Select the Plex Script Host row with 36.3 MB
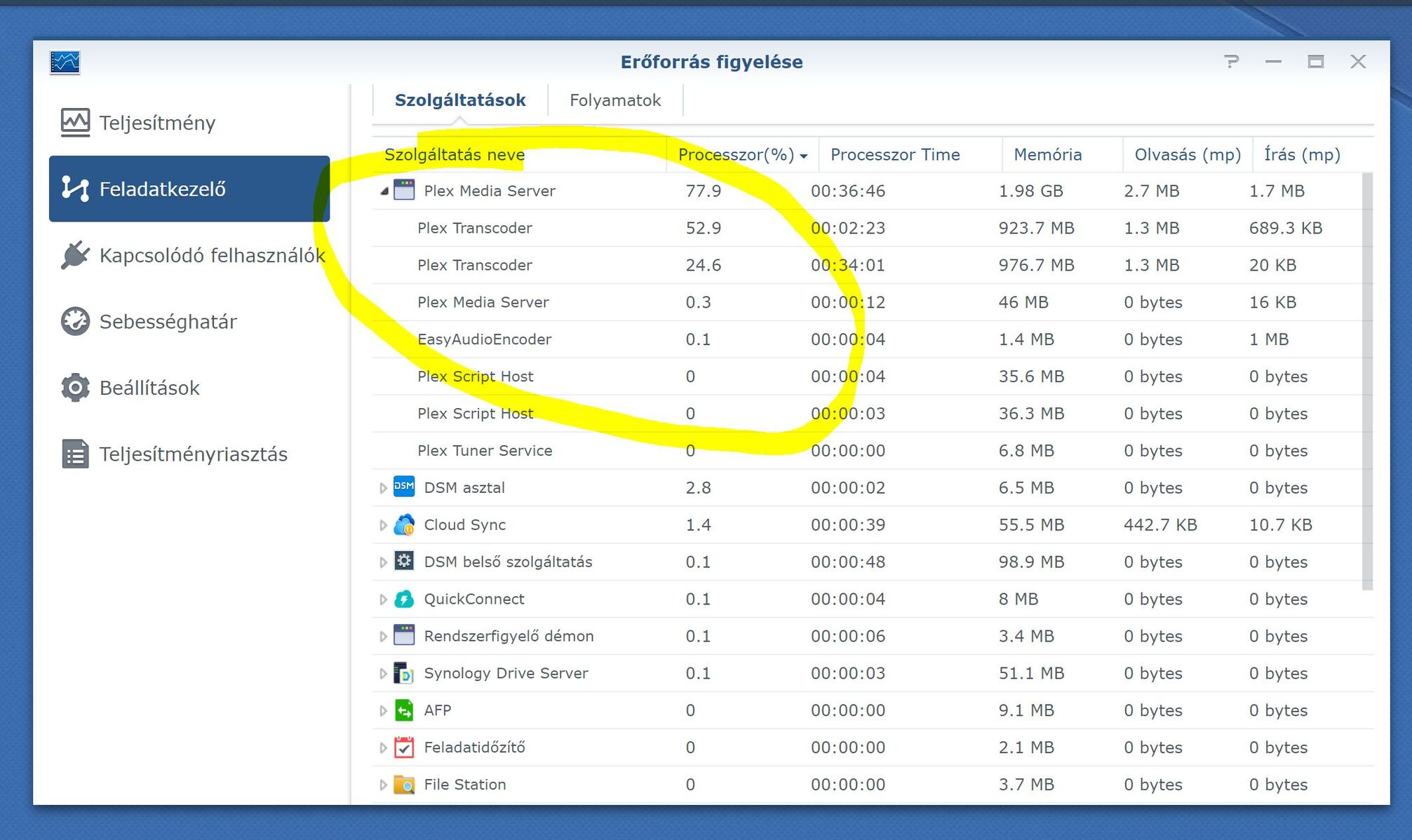 coord(867,414)
